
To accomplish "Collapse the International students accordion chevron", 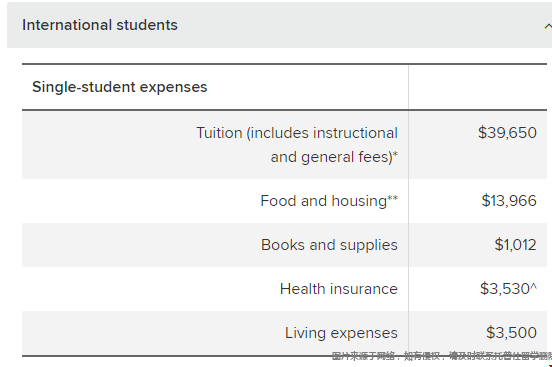I will [x=548, y=26].
